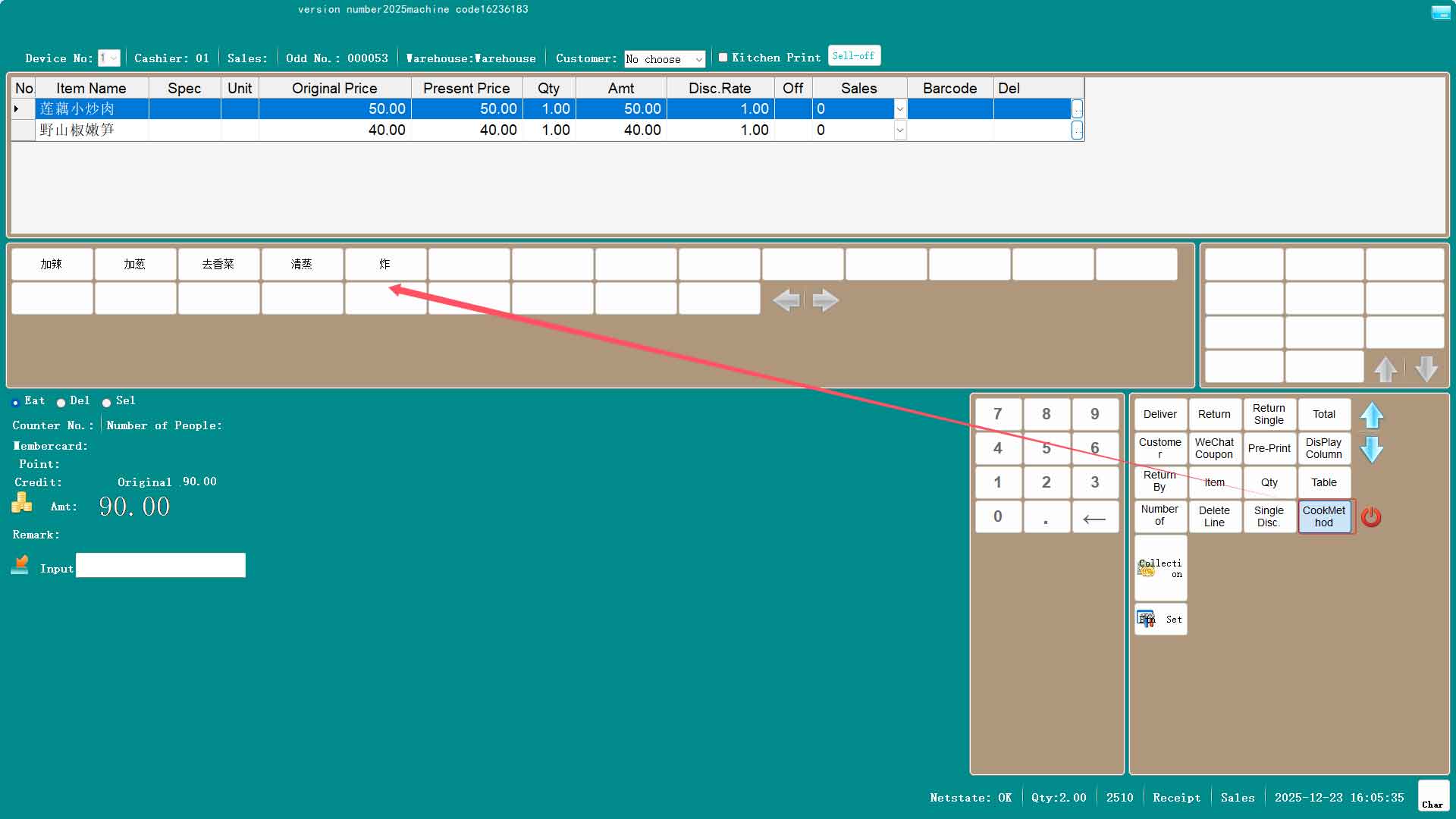Click gray down arrow in category panel
This screenshot has height=819, width=1456.
tap(1426, 369)
